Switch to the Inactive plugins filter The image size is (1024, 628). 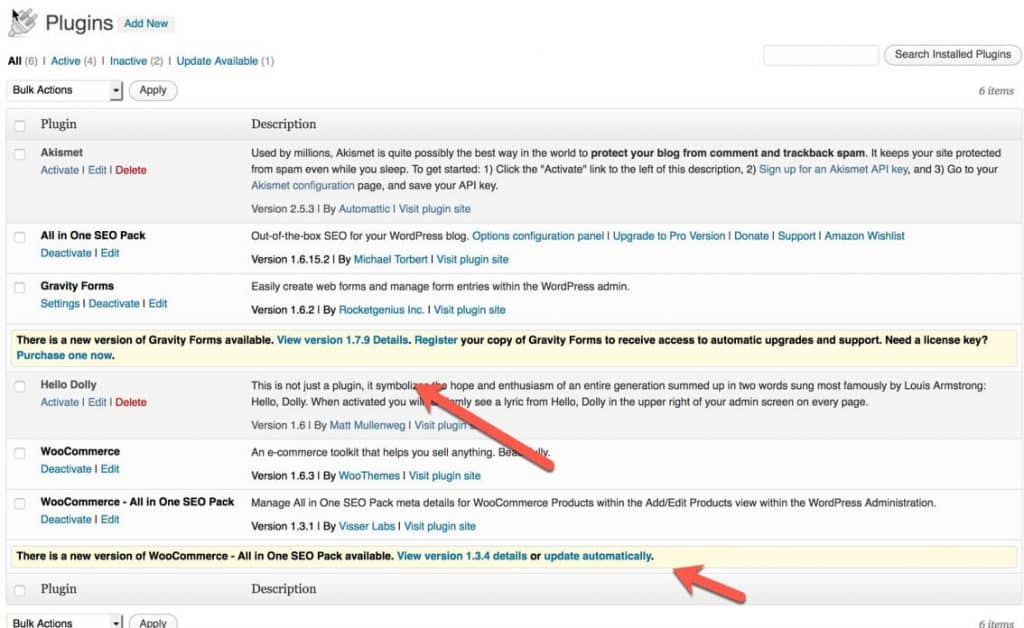129,60
